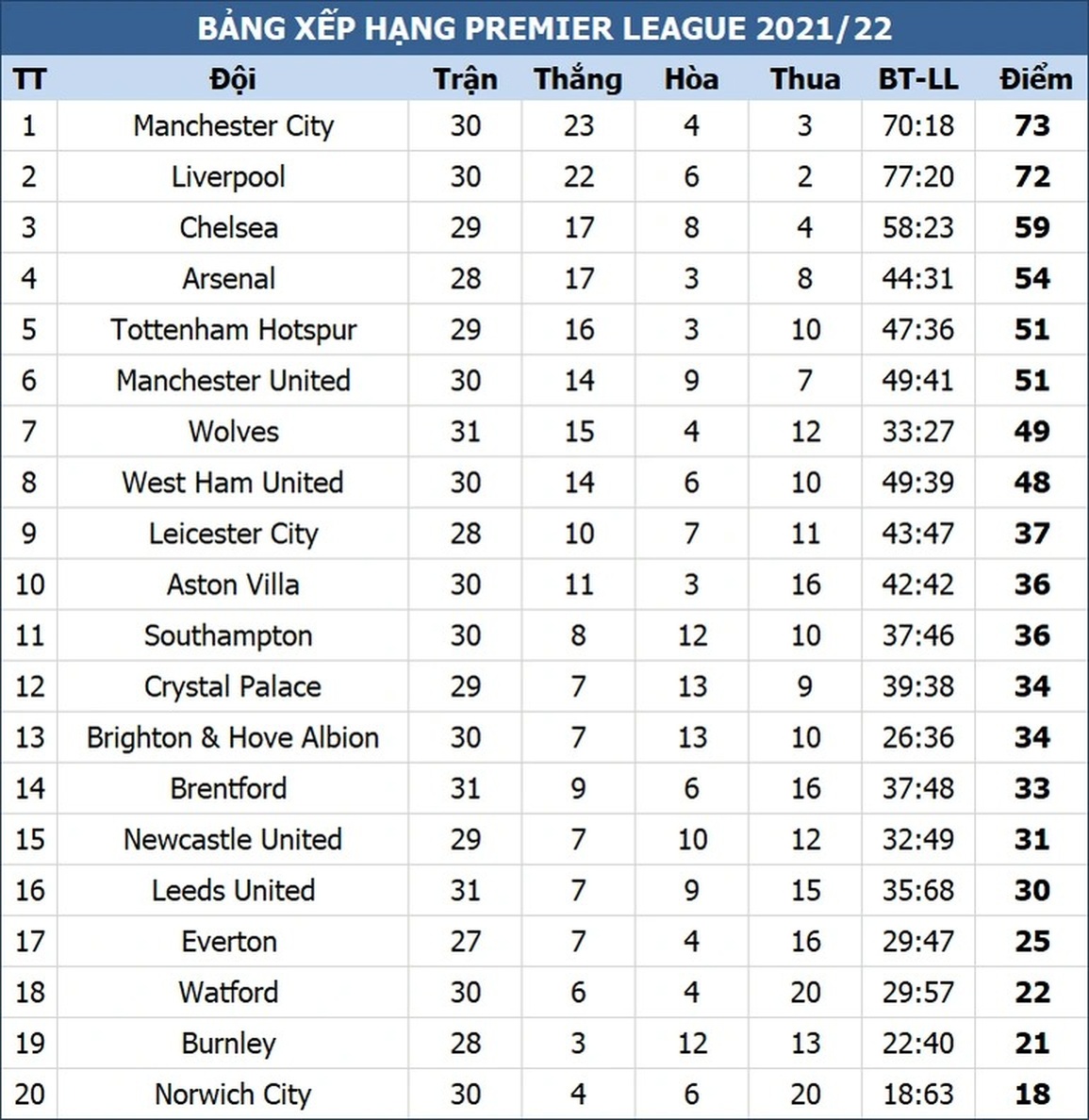Select the Brighton & Hove Albion cell
1089x1120 pixels.
pyautogui.click(x=233, y=737)
